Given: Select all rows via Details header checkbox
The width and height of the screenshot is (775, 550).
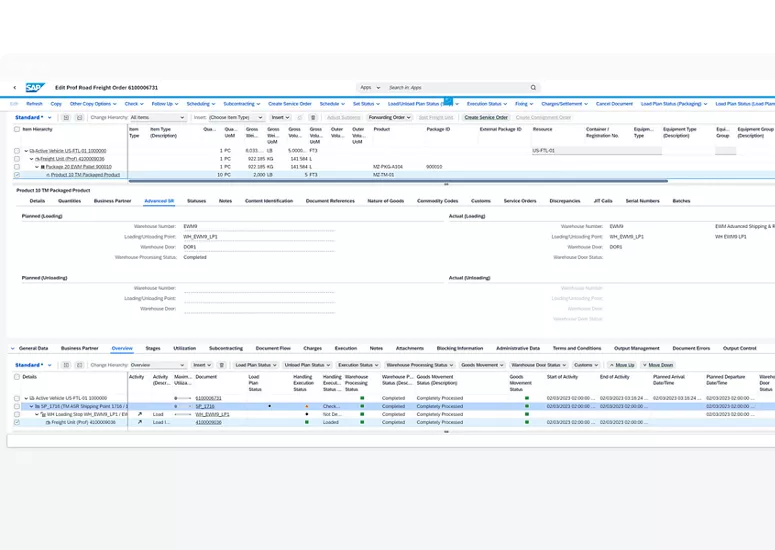Looking at the screenshot, I should (17, 377).
